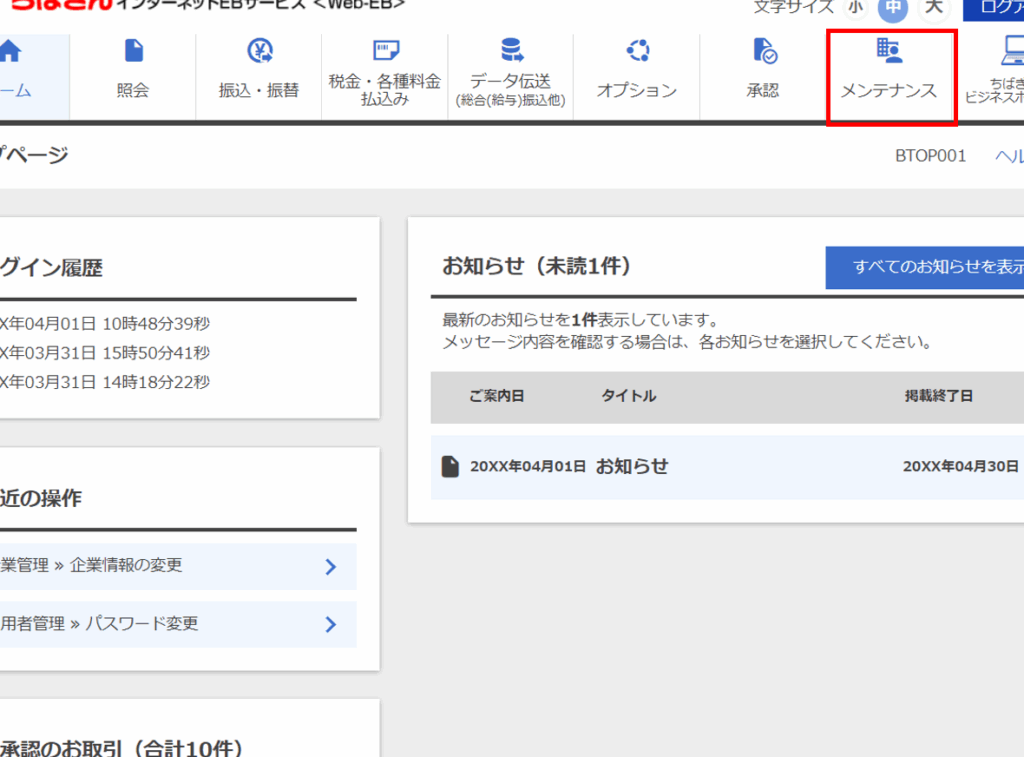Set font size to 小
Screen dimensions: 1024x757
point(855,7)
